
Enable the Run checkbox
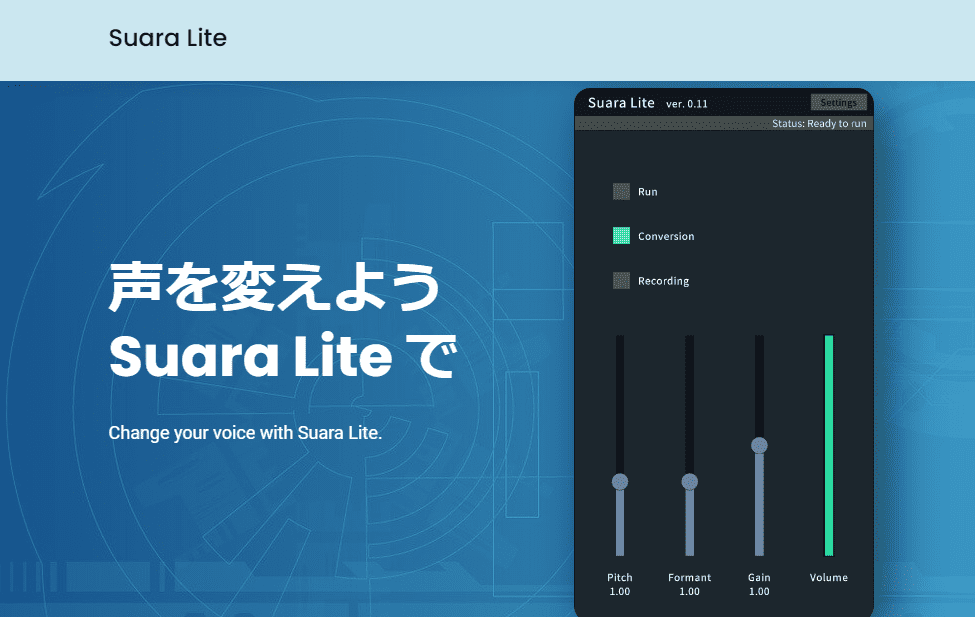point(621,192)
